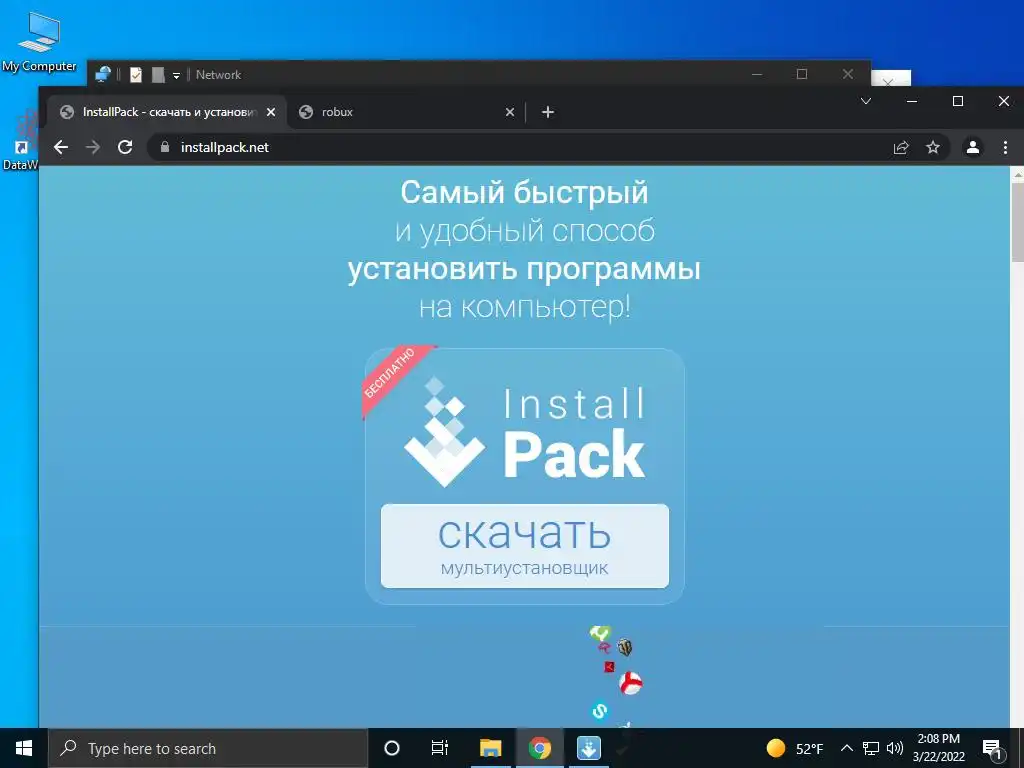This screenshot has width=1024, height=768.
Task: Click the small red square icon
Action: tap(609, 667)
